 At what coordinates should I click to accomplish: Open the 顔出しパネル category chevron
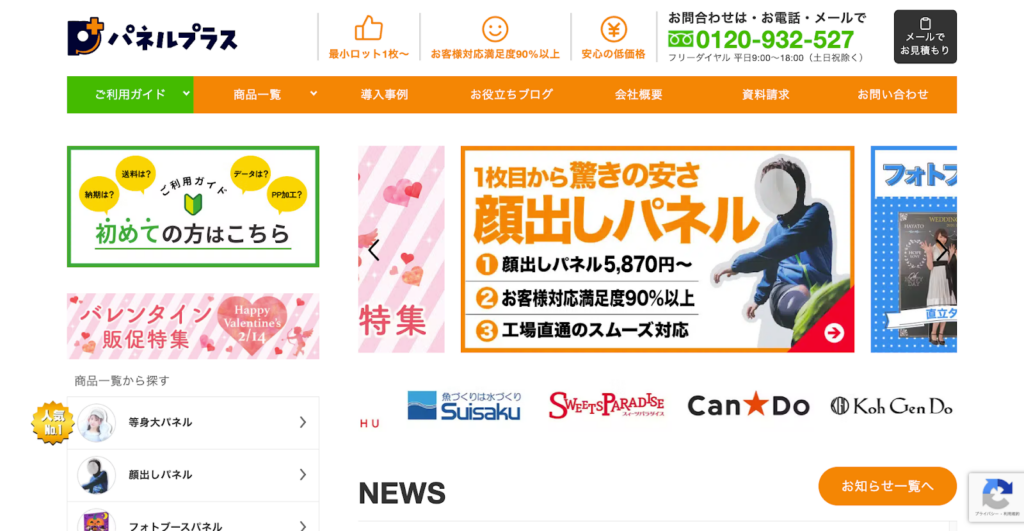302,475
